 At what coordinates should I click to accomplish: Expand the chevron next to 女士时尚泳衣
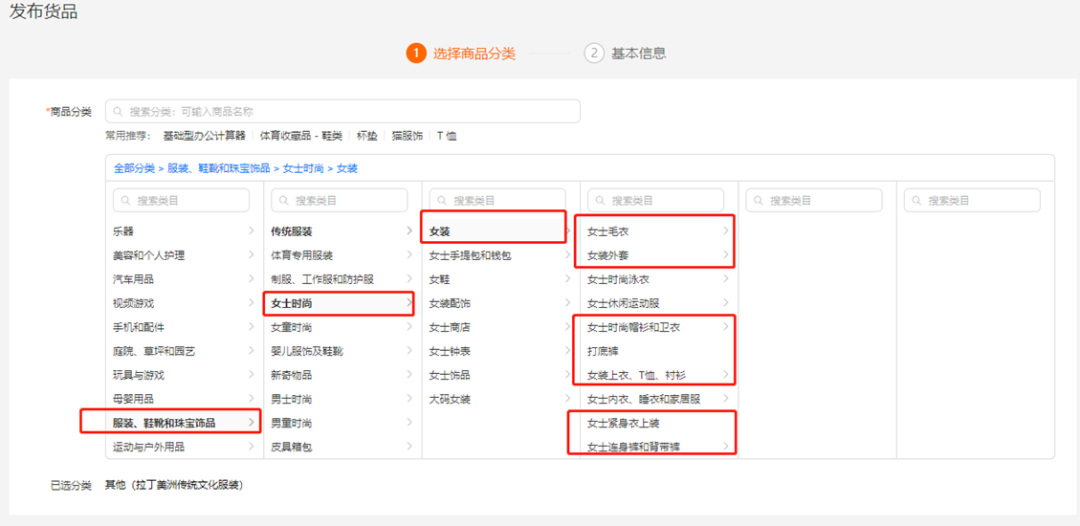[726, 280]
